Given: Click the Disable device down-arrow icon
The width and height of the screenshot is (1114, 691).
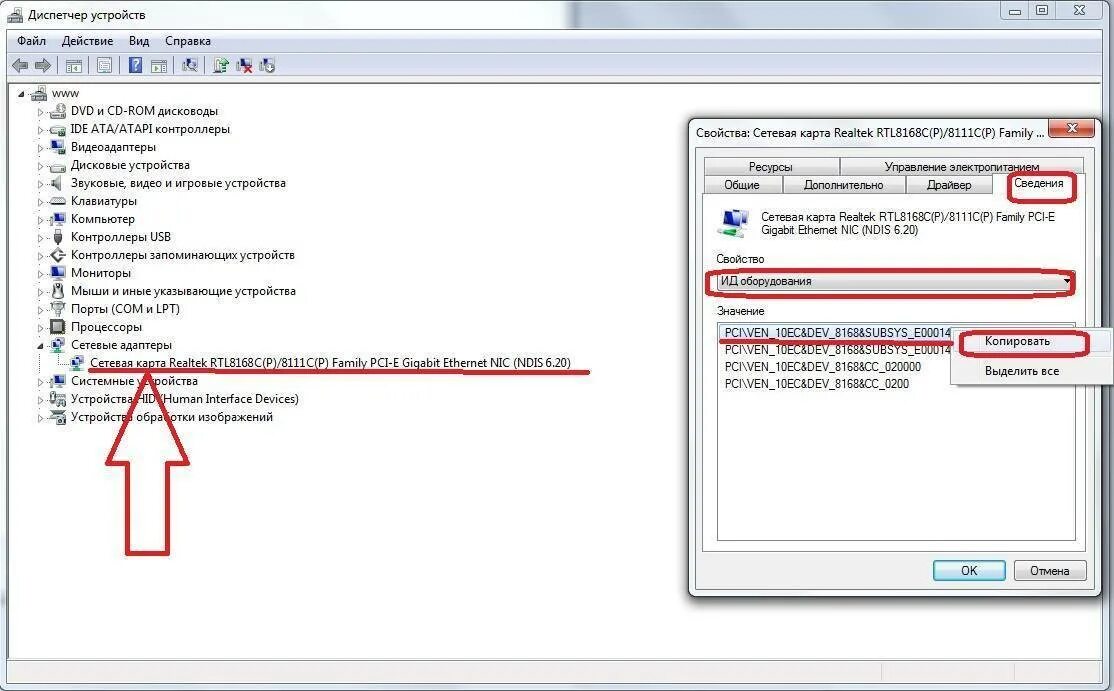Looking at the screenshot, I should (267, 66).
